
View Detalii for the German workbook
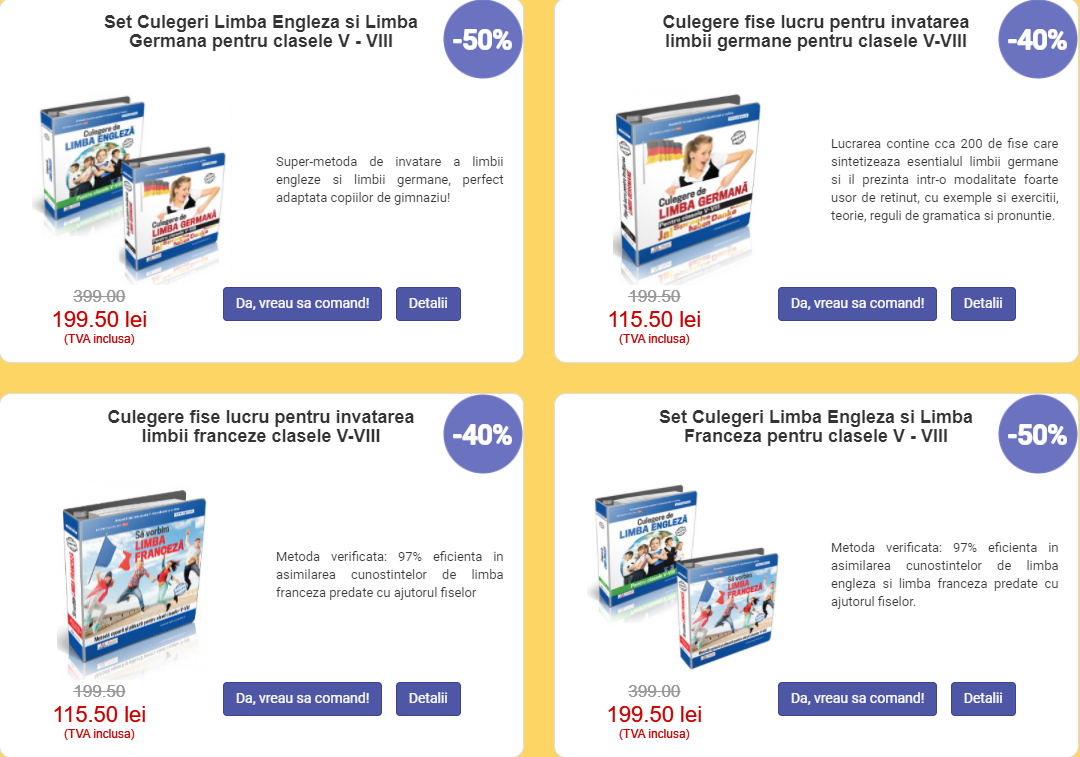[984, 304]
